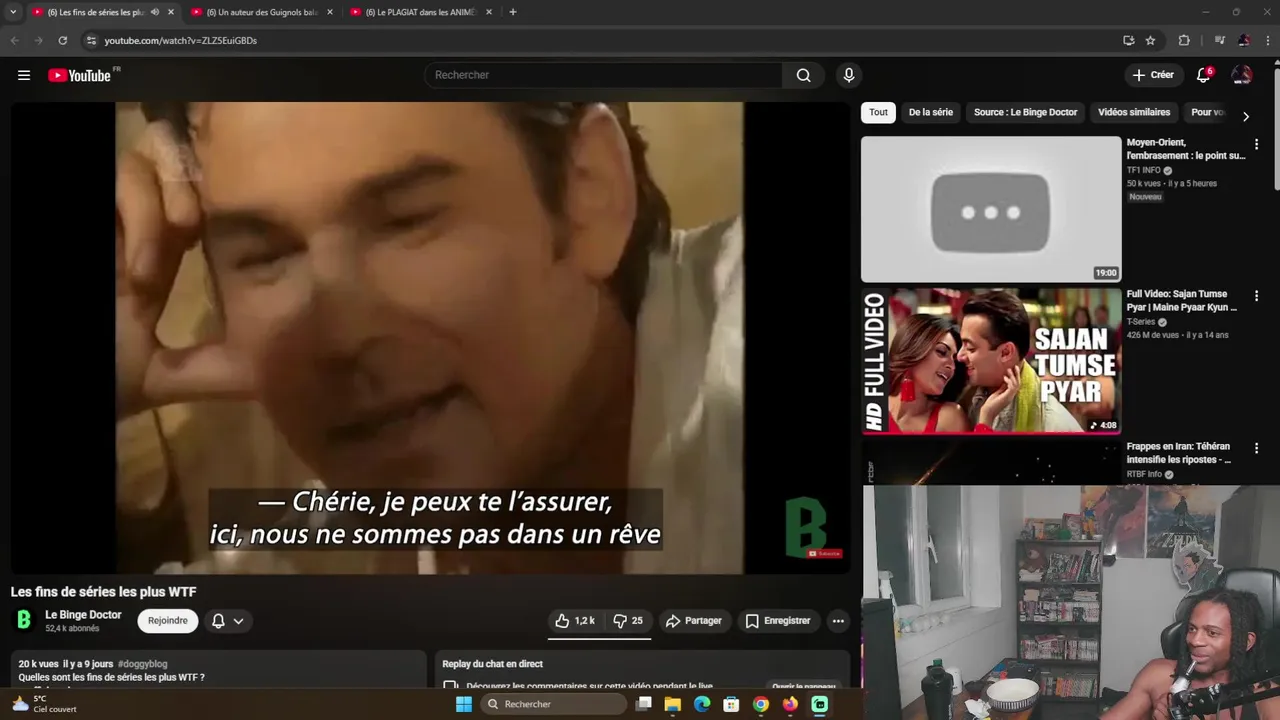Click the Partager share button
The image size is (1280, 720).
click(693, 621)
